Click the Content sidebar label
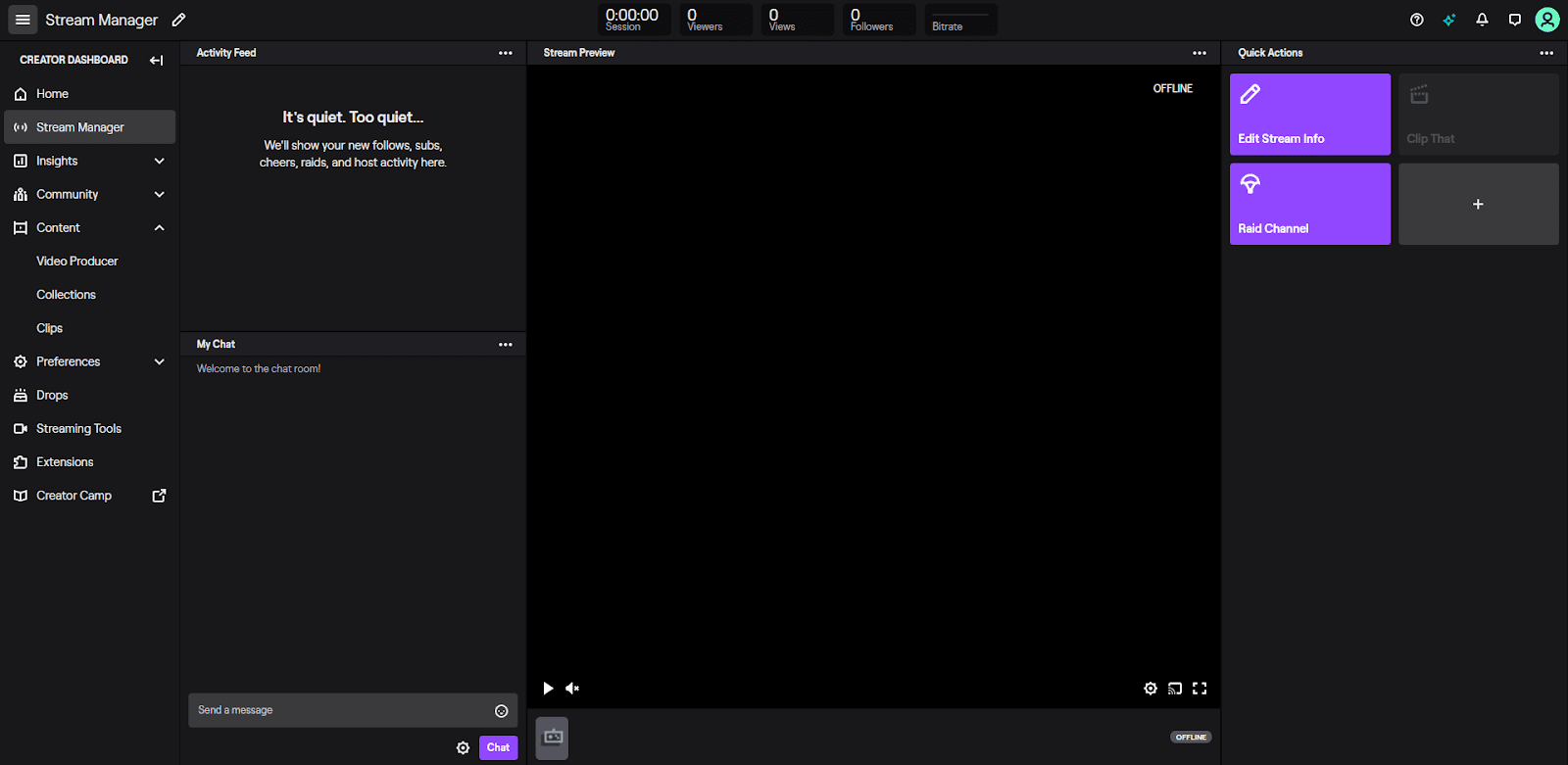Viewport: 1568px width, 765px height. (58, 227)
